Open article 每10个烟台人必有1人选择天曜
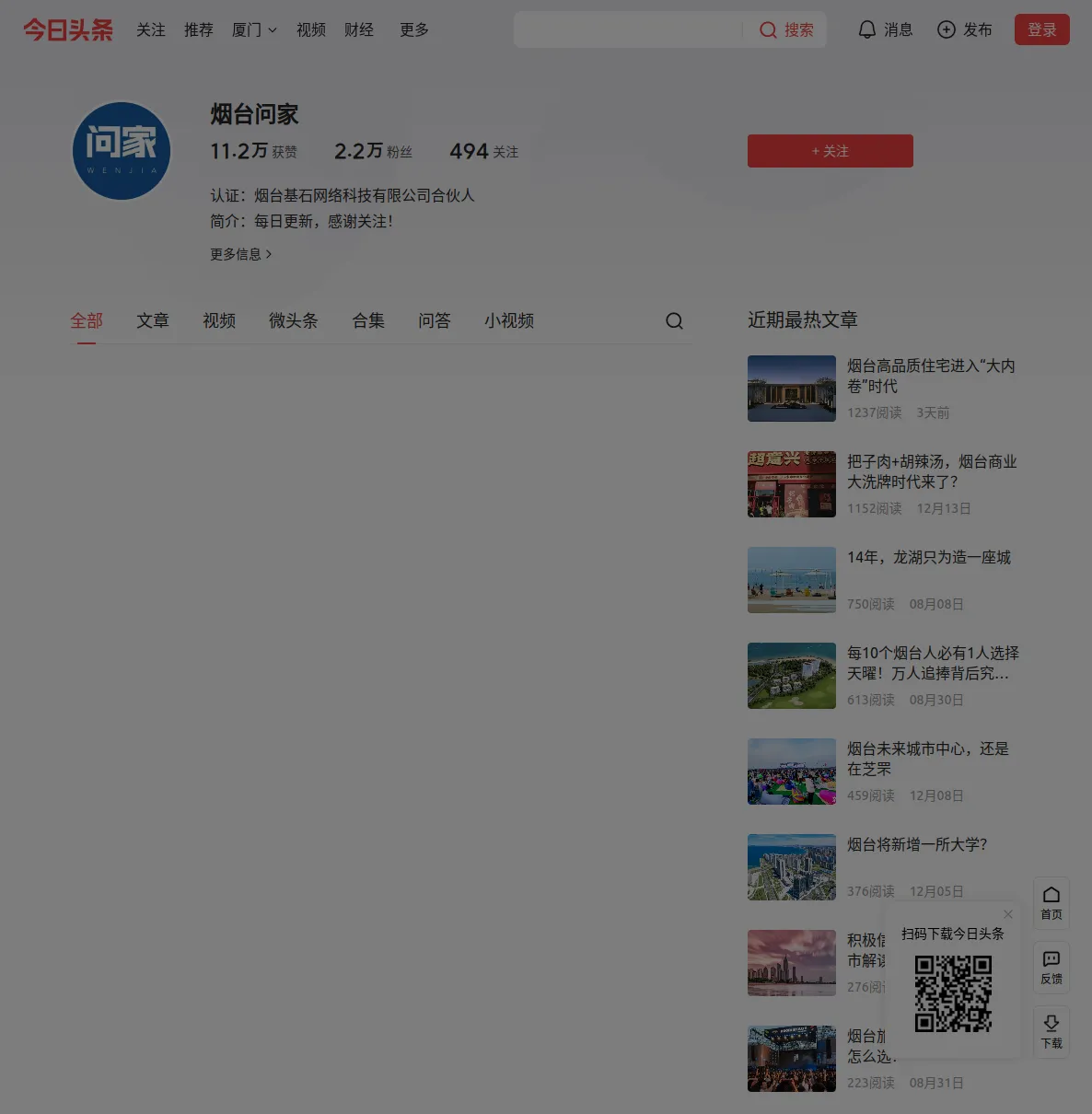The width and height of the screenshot is (1092, 1114). coord(933,663)
